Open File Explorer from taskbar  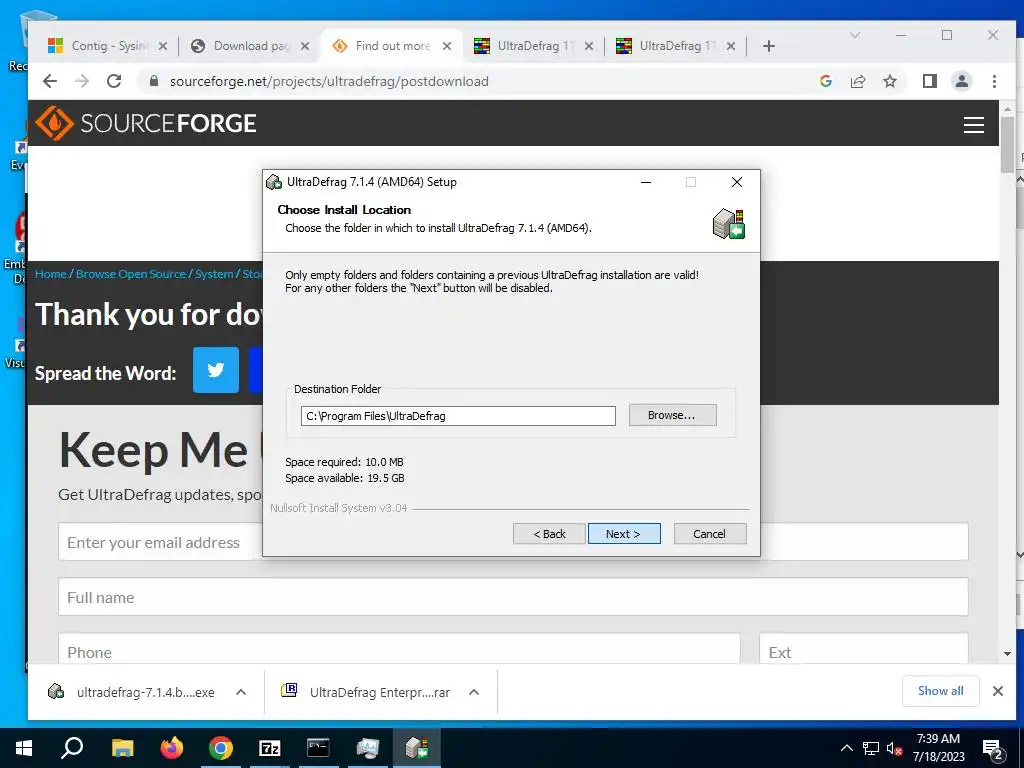point(122,748)
